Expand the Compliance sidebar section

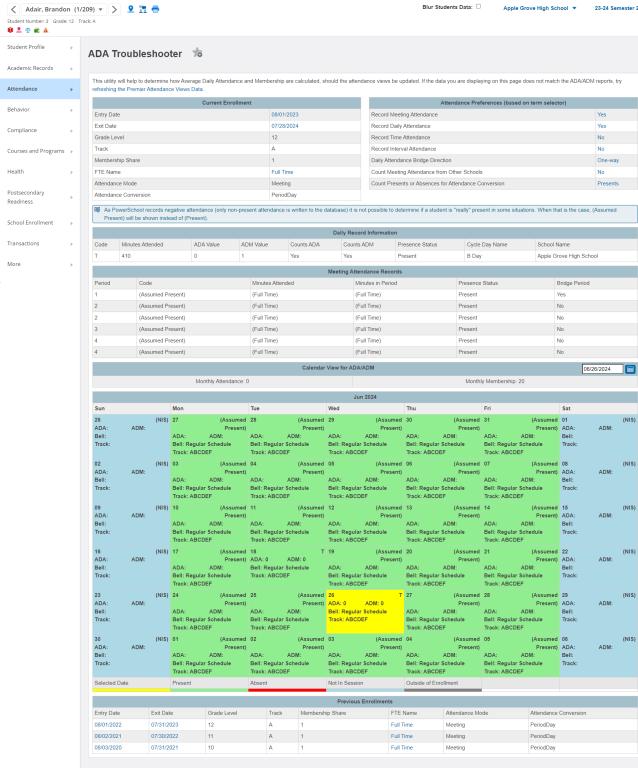point(40,130)
